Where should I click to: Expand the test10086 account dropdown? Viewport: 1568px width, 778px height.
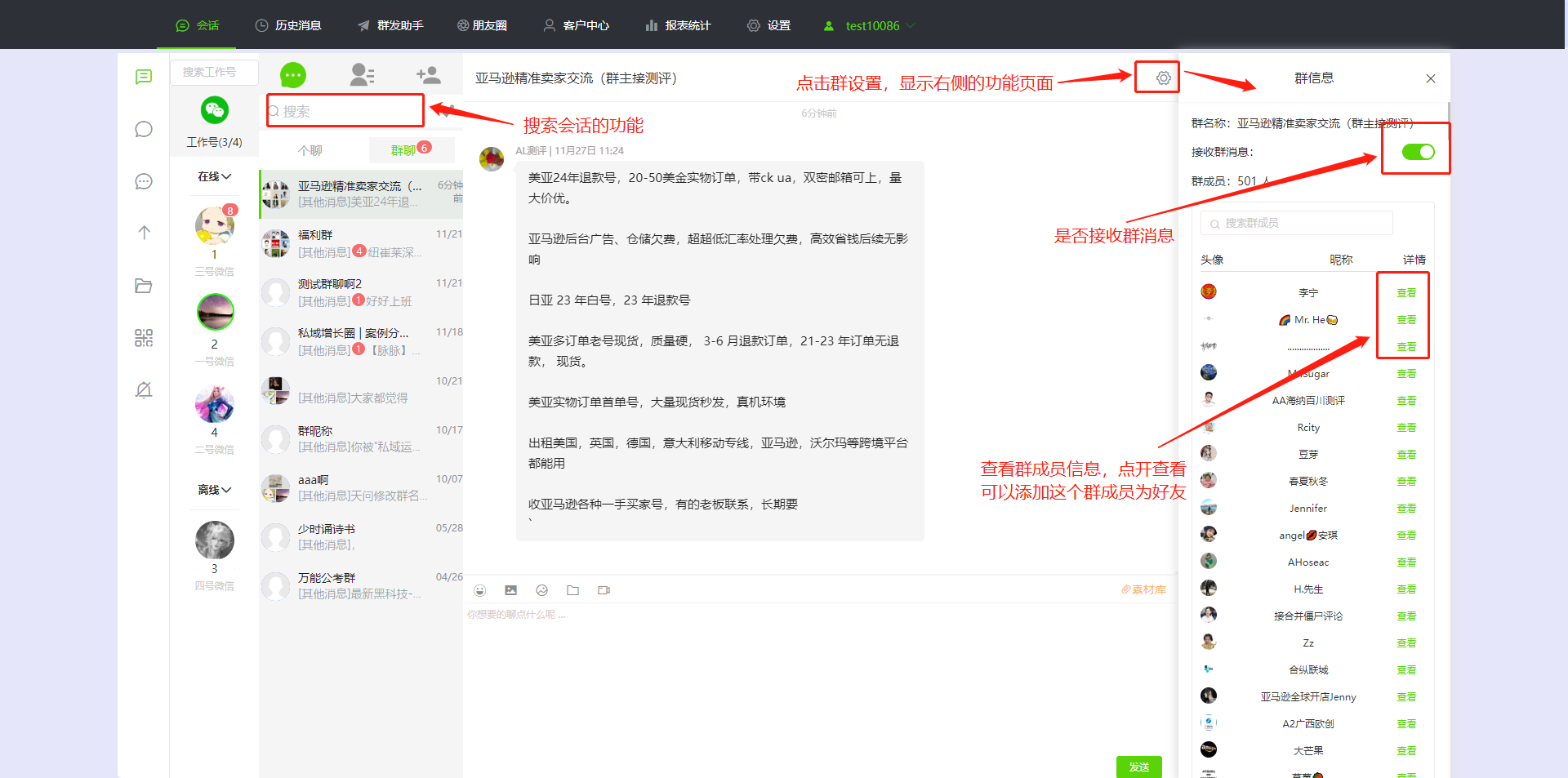click(x=869, y=25)
